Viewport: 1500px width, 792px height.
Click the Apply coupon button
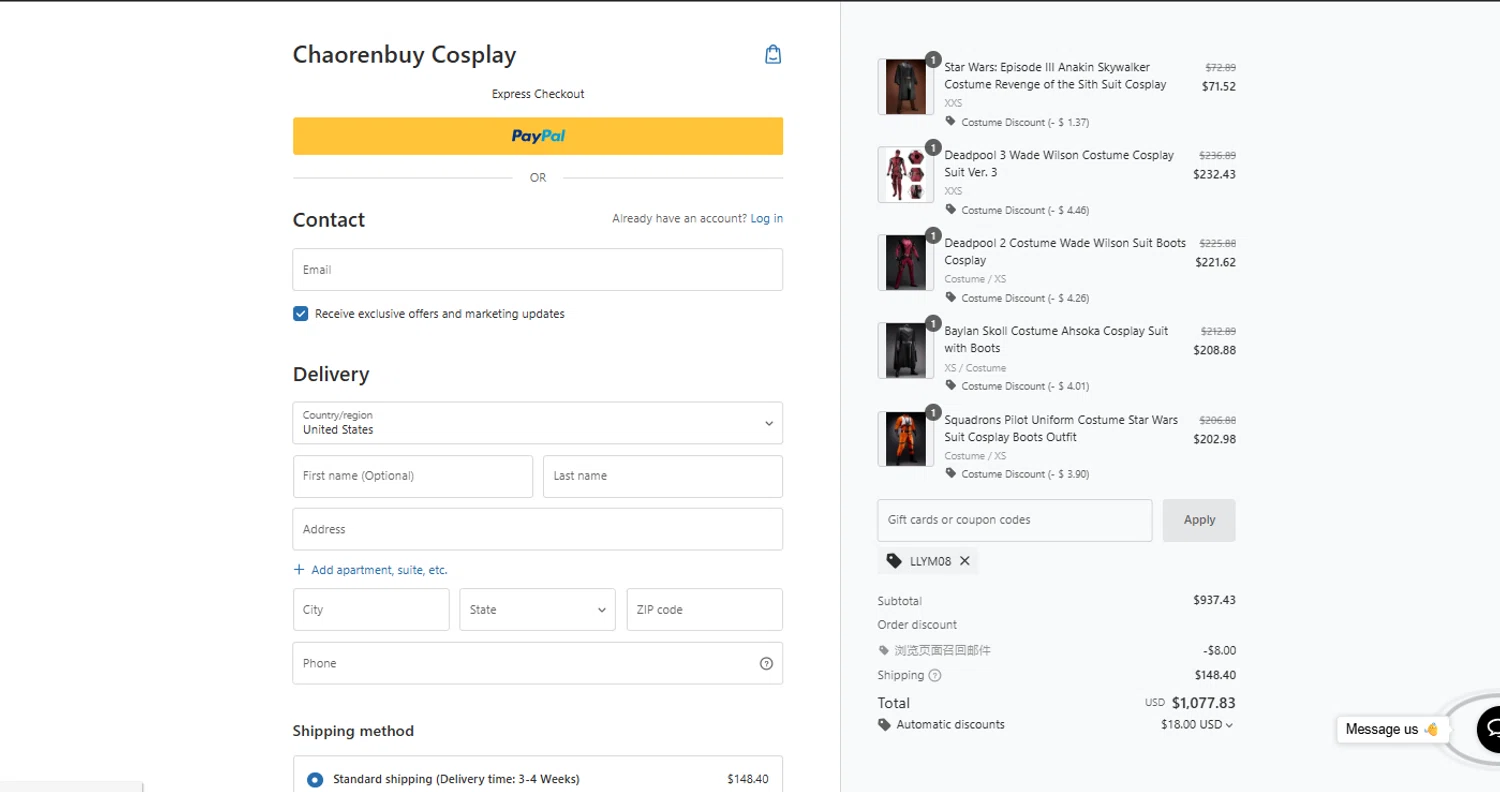(1199, 520)
